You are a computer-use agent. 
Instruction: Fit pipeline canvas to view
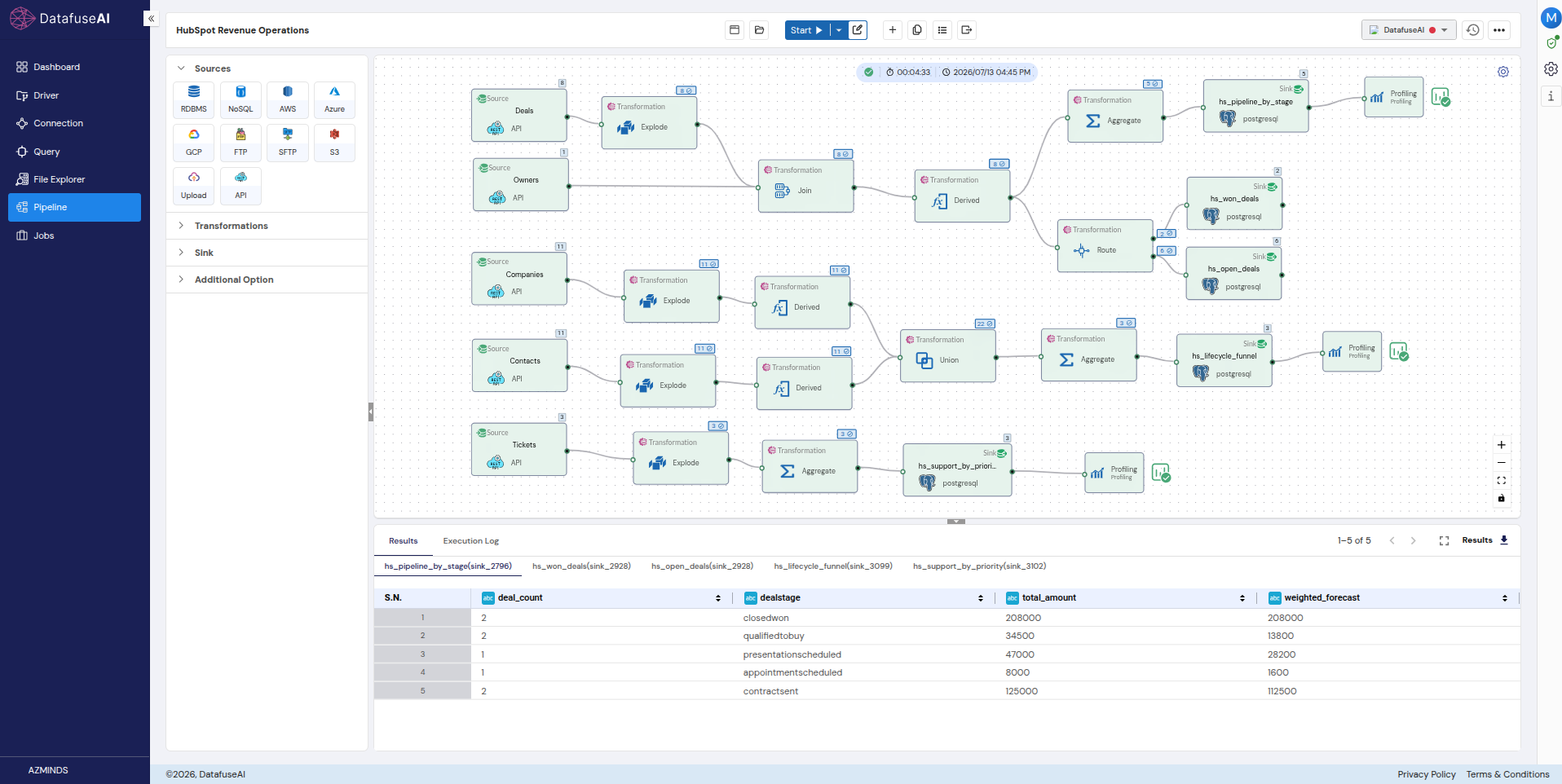1502,481
